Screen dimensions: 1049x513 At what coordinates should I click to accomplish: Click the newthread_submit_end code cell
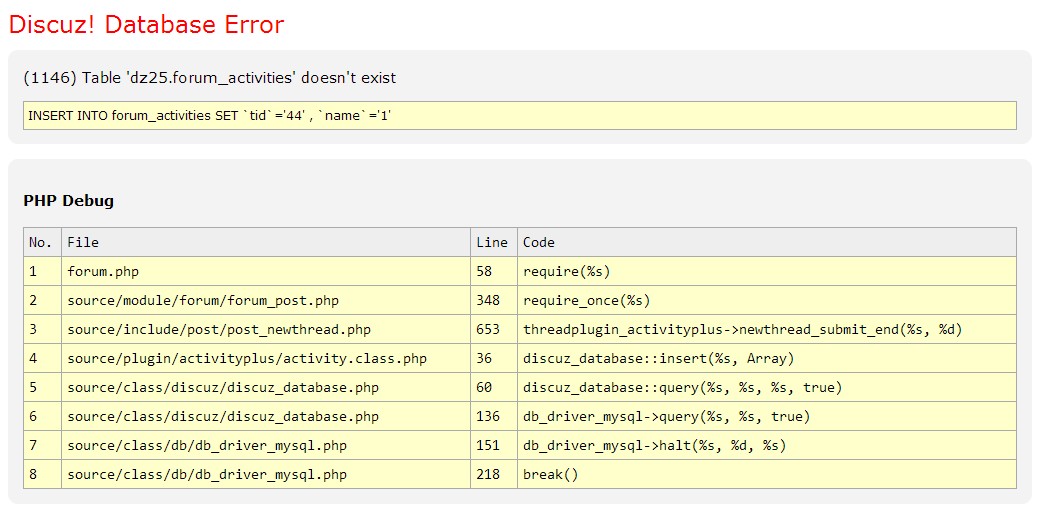point(742,329)
